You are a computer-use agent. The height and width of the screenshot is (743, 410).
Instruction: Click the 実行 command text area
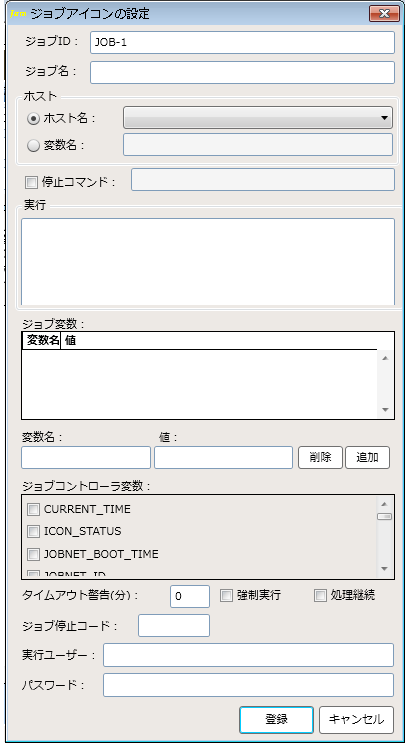(x=208, y=262)
